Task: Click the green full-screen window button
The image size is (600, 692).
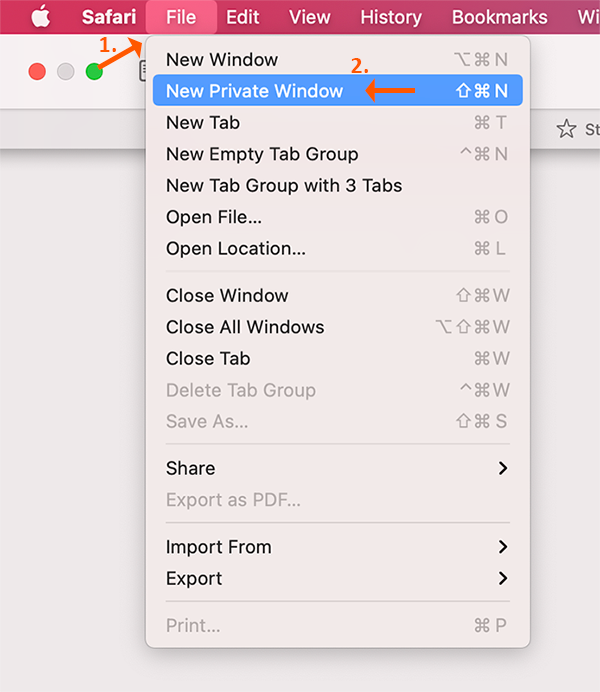Action: pyautogui.click(x=94, y=71)
